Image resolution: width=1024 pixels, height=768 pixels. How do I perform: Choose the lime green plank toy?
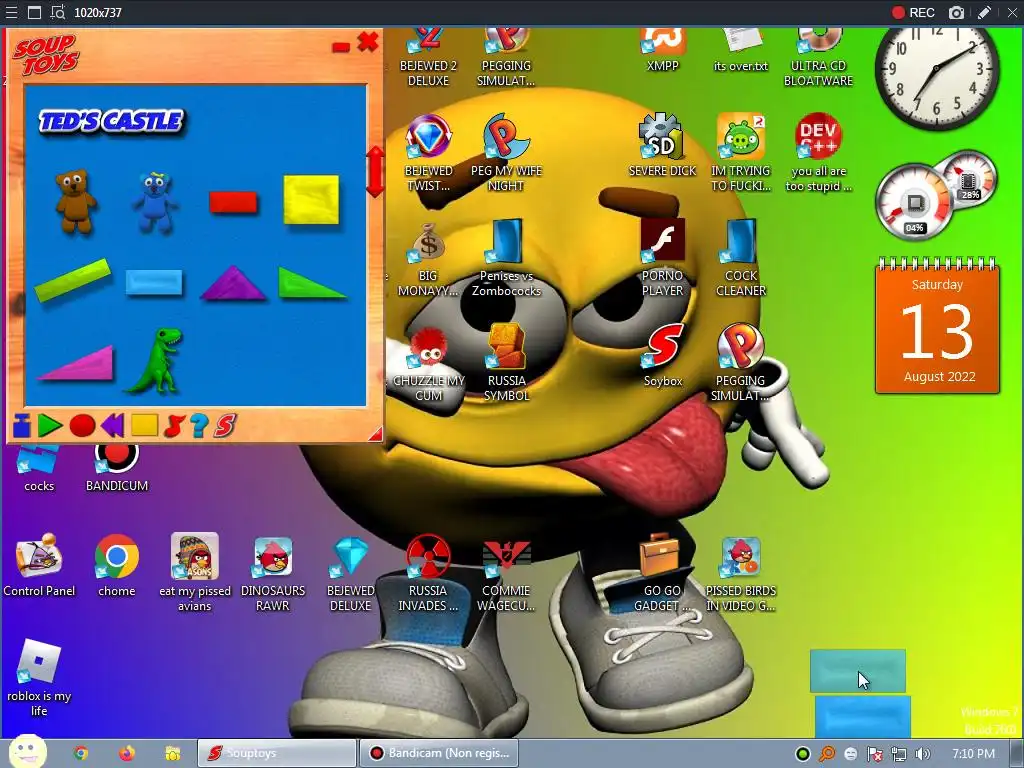click(72, 280)
